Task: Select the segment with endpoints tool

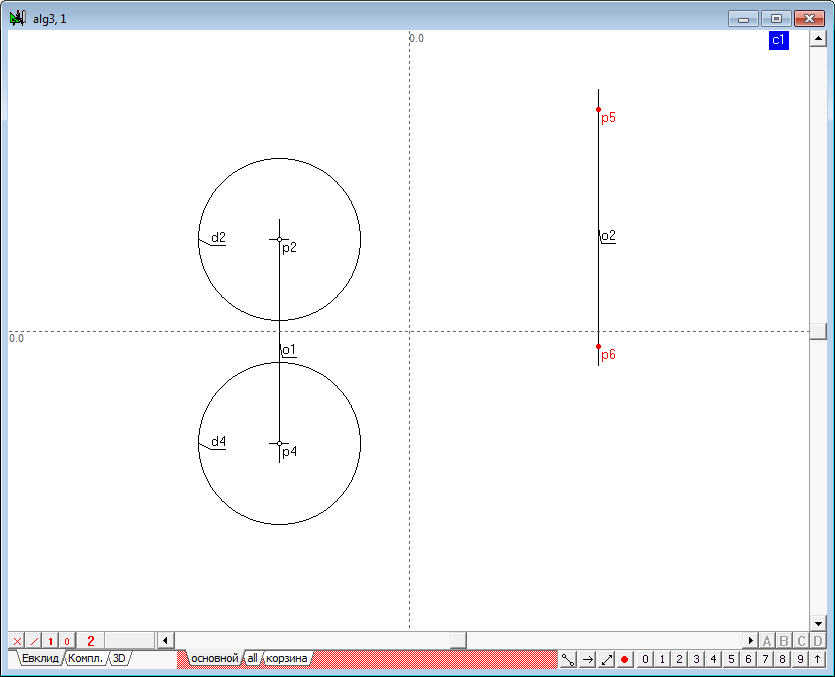Action: tap(568, 659)
